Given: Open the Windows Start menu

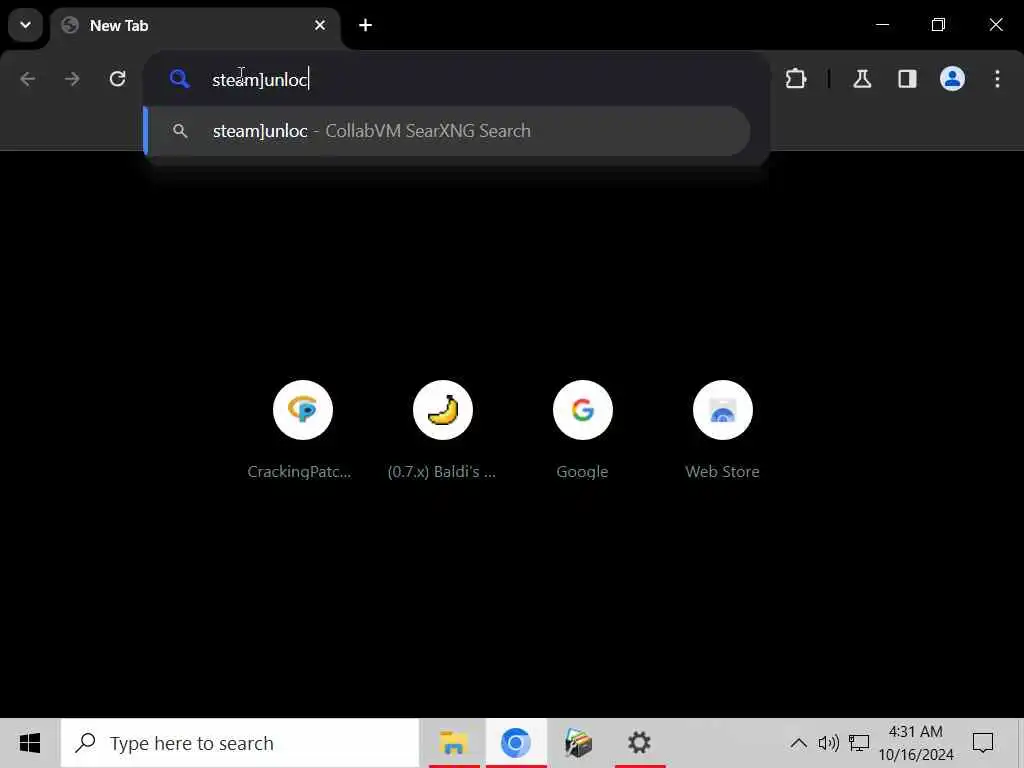Looking at the screenshot, I should click(30, 743).
